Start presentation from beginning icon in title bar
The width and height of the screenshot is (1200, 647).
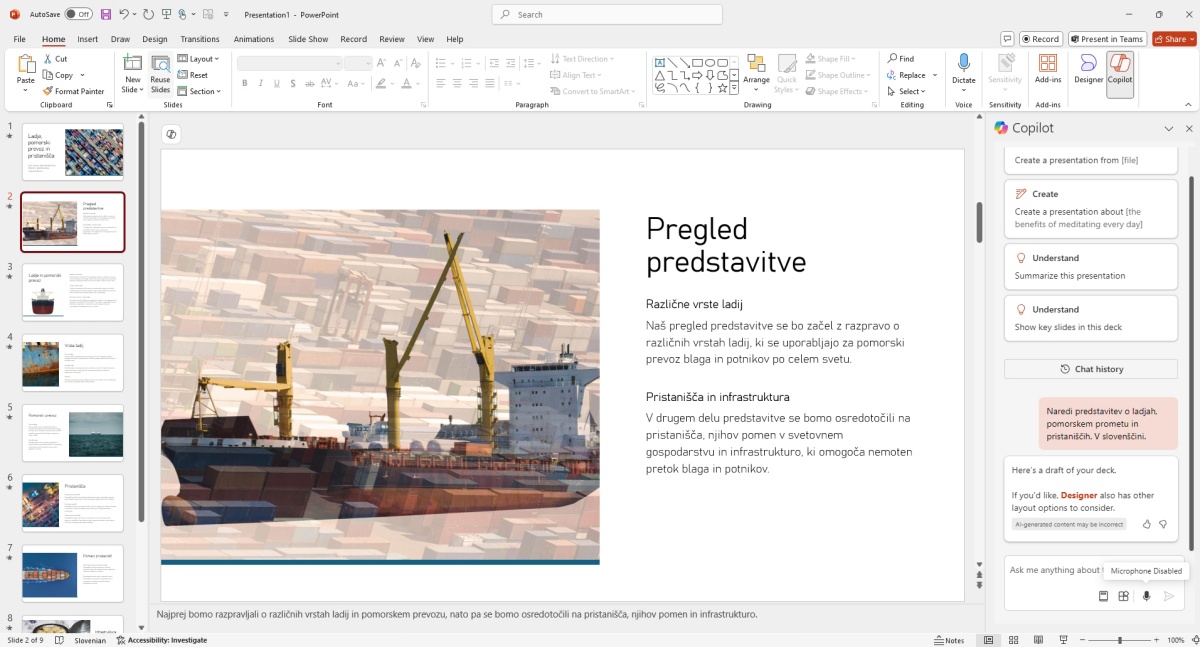(166, 14)
